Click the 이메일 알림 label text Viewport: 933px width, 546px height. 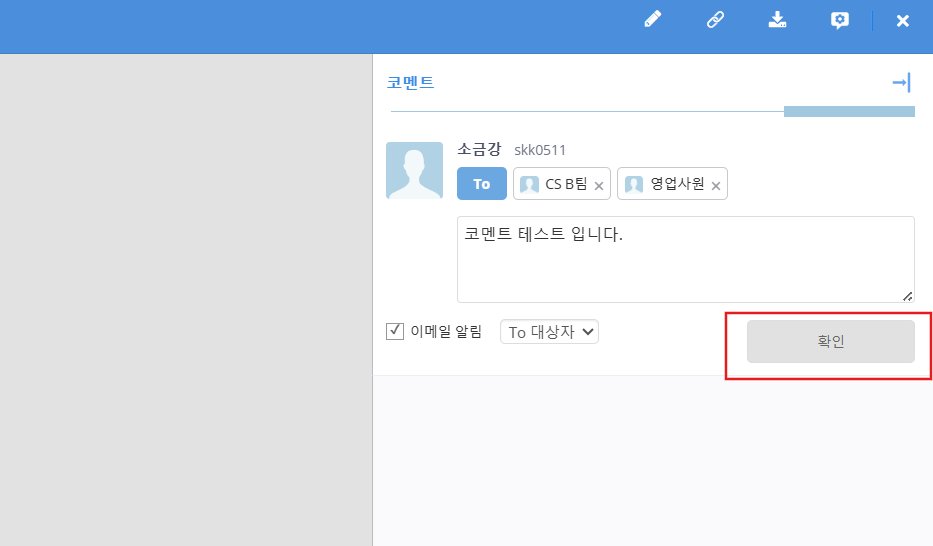click(446, 332)
